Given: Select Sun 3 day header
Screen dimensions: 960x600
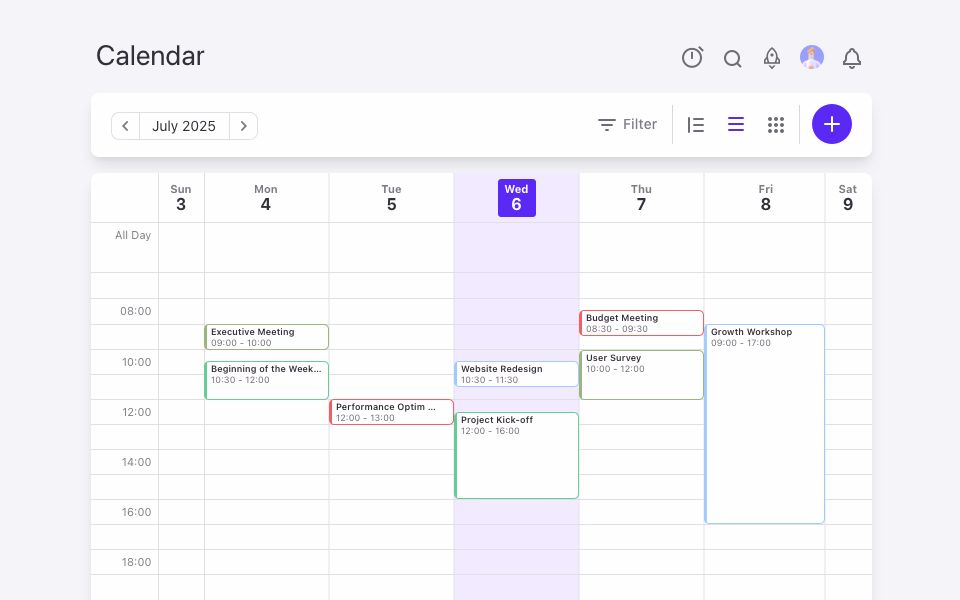Looking at the screenshot, I should (x=181, y=198).
